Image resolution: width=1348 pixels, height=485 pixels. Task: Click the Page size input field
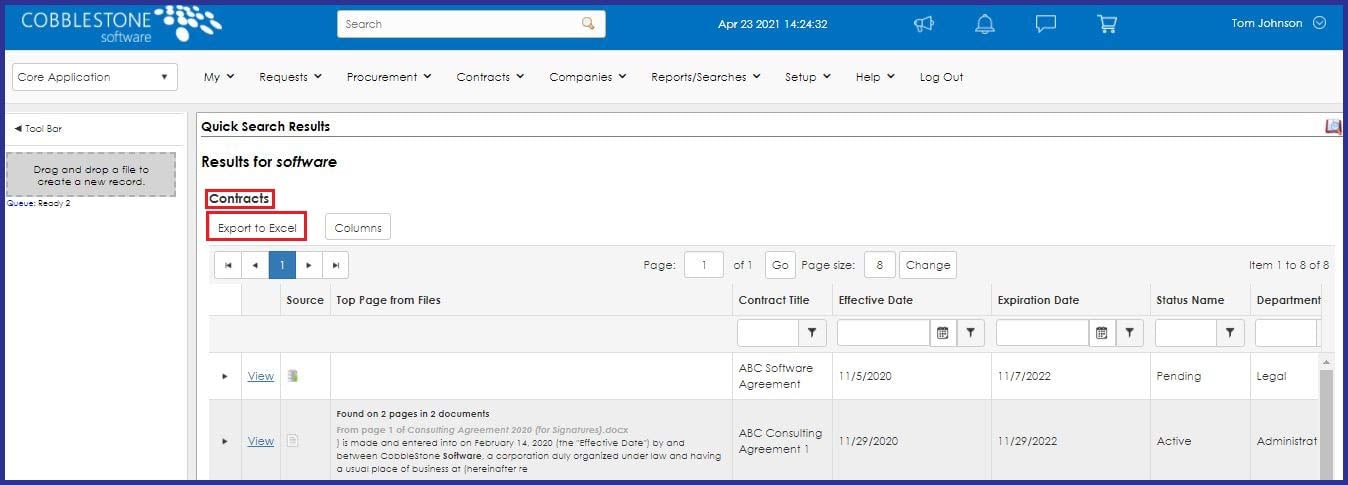tap(879, 265)
